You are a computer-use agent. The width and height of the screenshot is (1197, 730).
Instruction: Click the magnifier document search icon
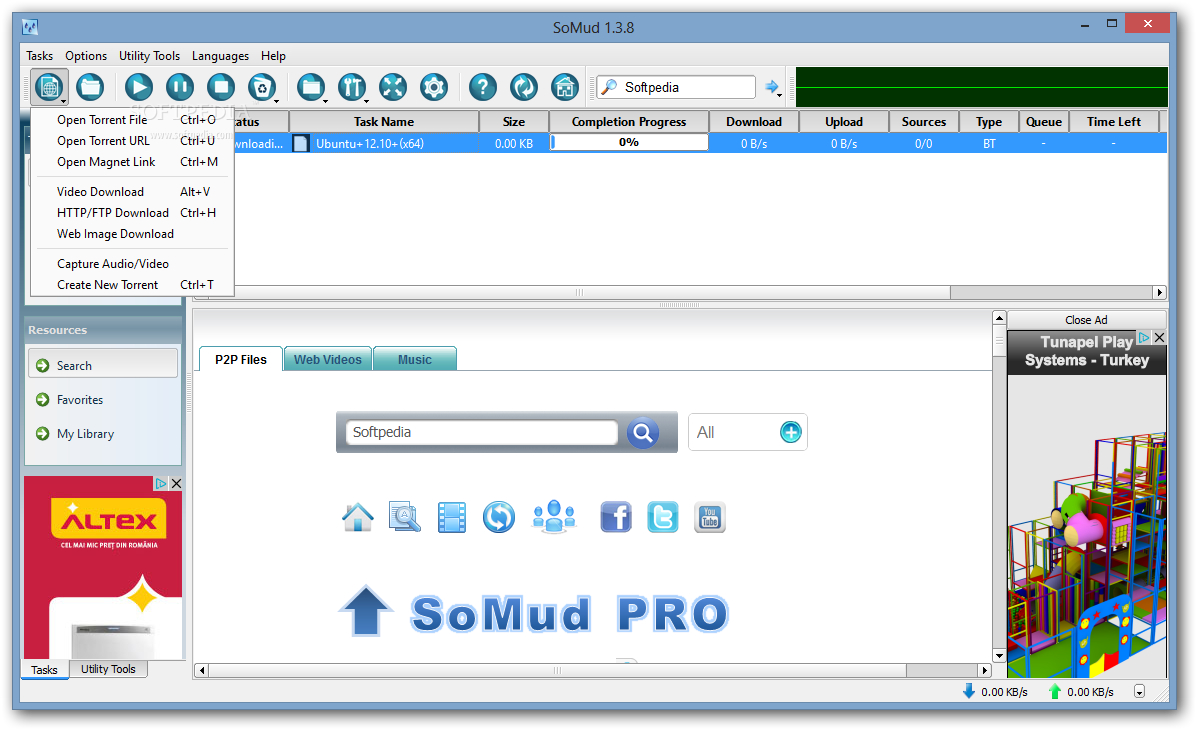coord(405,517)
